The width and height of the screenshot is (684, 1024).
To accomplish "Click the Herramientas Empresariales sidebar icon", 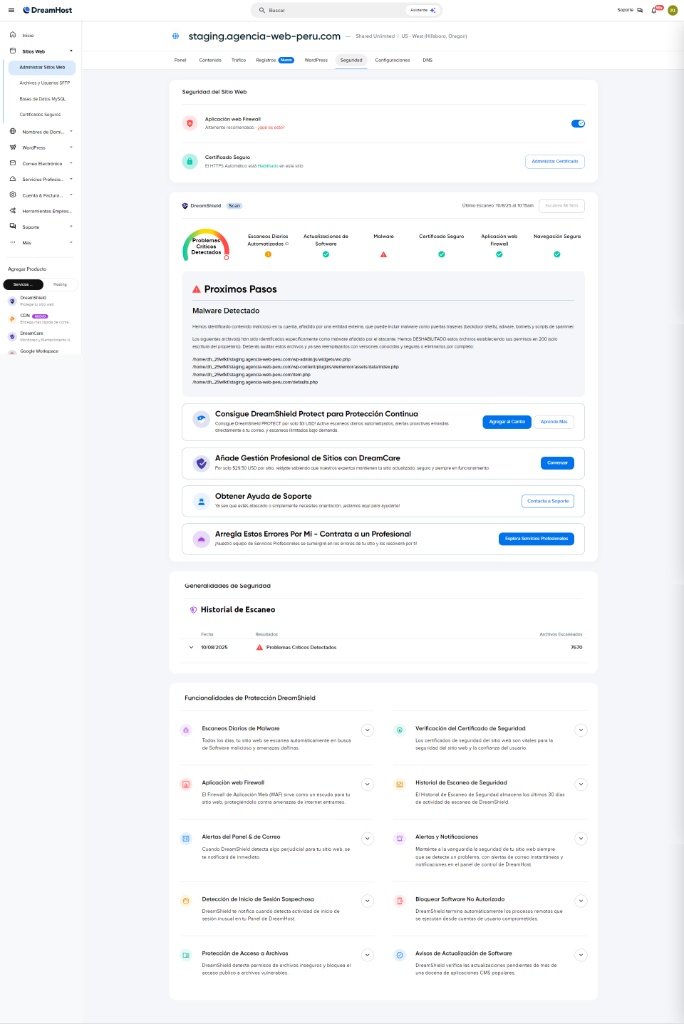I will click(x=12, y=211).
